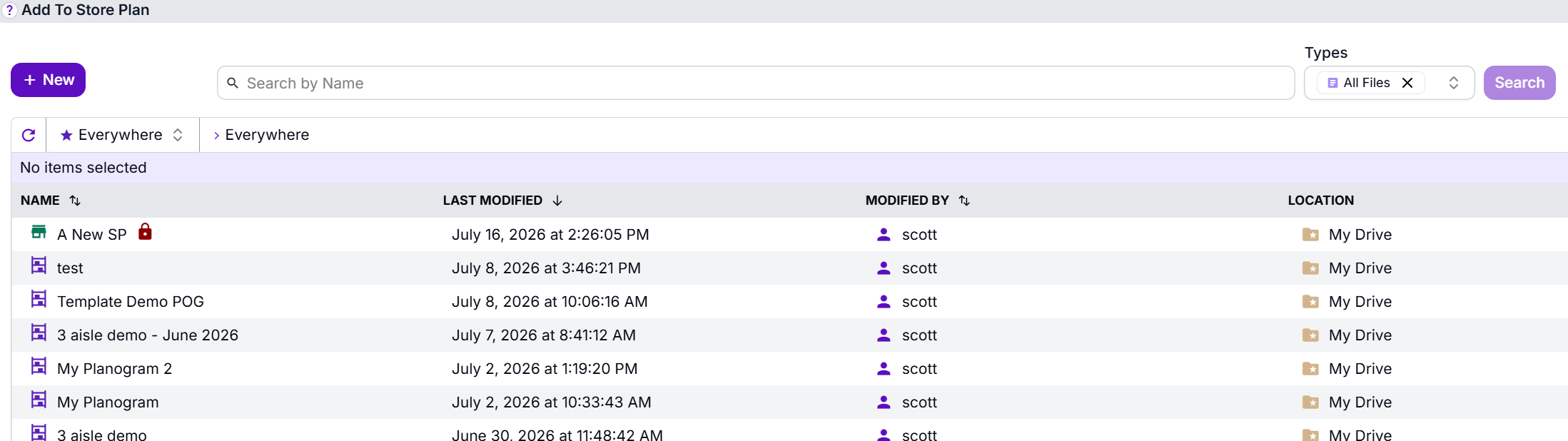Viewport: 1568px width, 441px height.
Task: Click the New button
Action: point(48,80)
